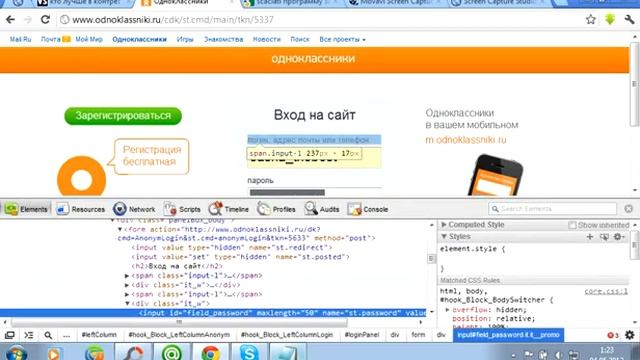Close DevTools with the X button

(629, 209)
